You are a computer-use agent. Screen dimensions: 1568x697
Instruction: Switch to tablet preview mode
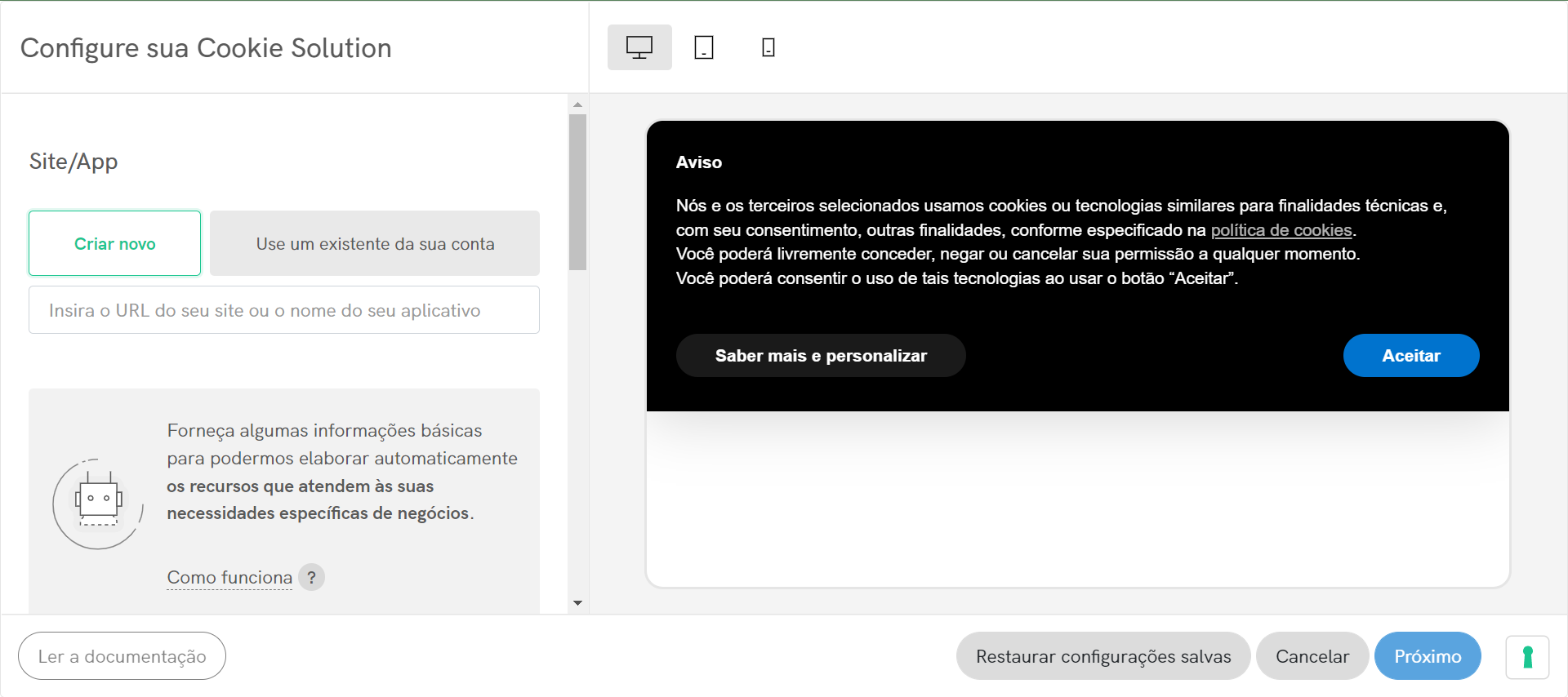point(704,47)
